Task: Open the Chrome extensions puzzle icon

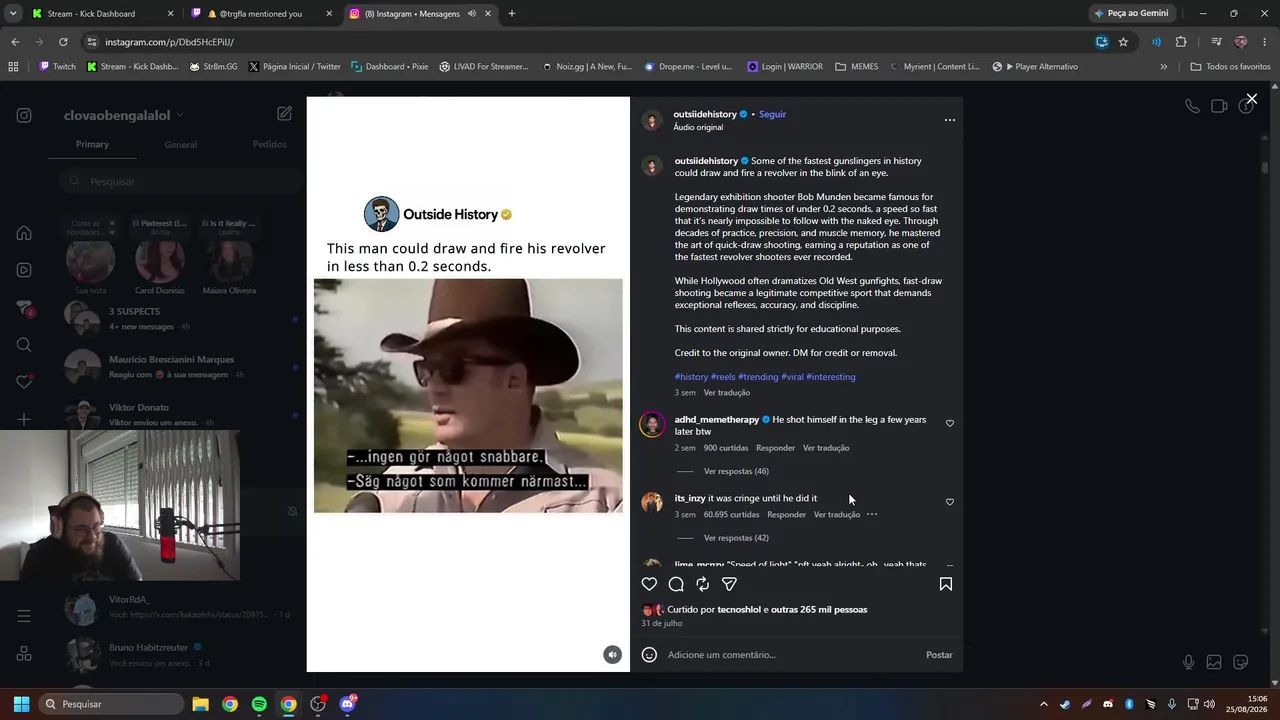Action: pyautogui.click(x=1181, y=42)
